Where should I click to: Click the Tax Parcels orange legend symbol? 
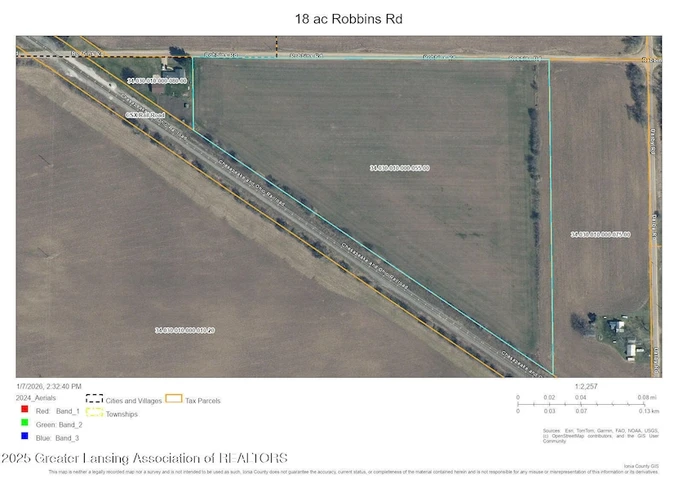173,399
